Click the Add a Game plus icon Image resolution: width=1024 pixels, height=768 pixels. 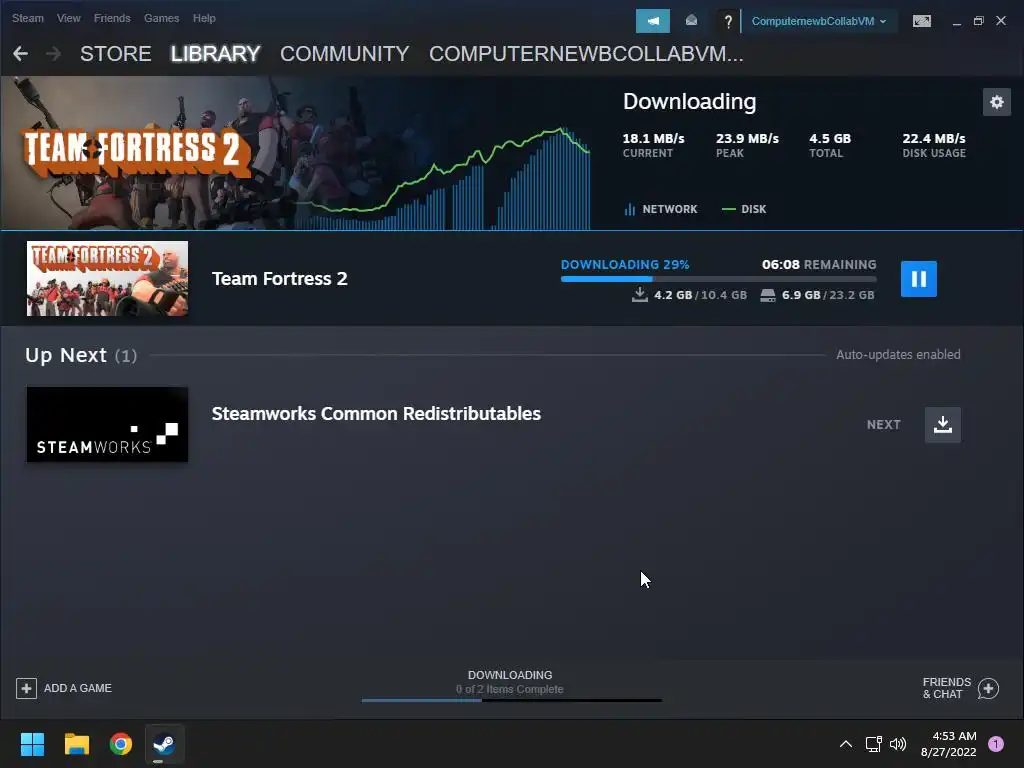(x=26, y=688)
